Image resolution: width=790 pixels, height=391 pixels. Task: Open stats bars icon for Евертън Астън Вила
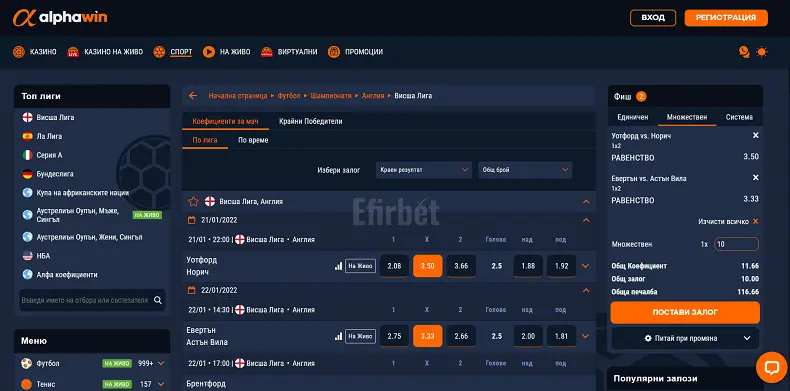[x=338, y=336]
